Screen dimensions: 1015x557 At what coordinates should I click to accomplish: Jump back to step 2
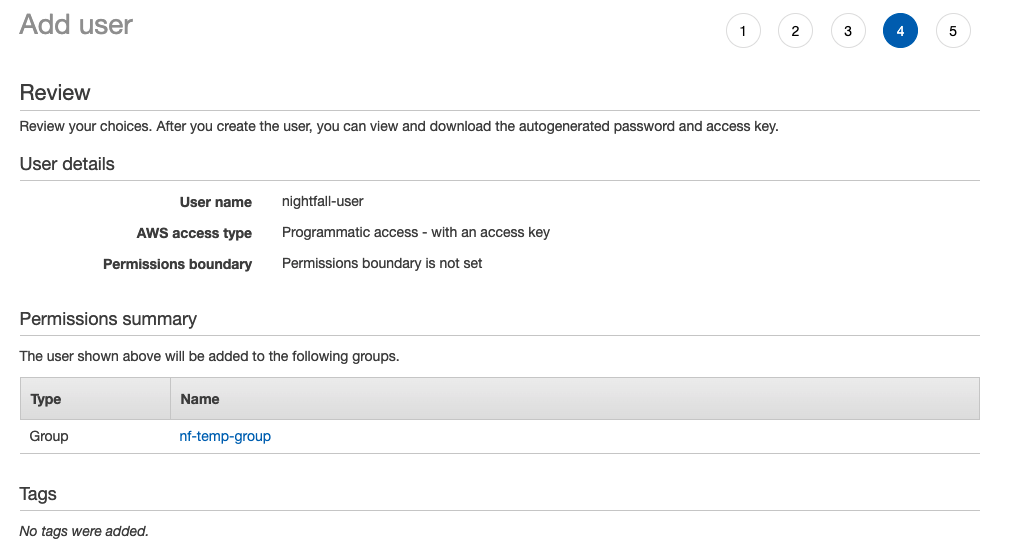[x=795, y=31]
